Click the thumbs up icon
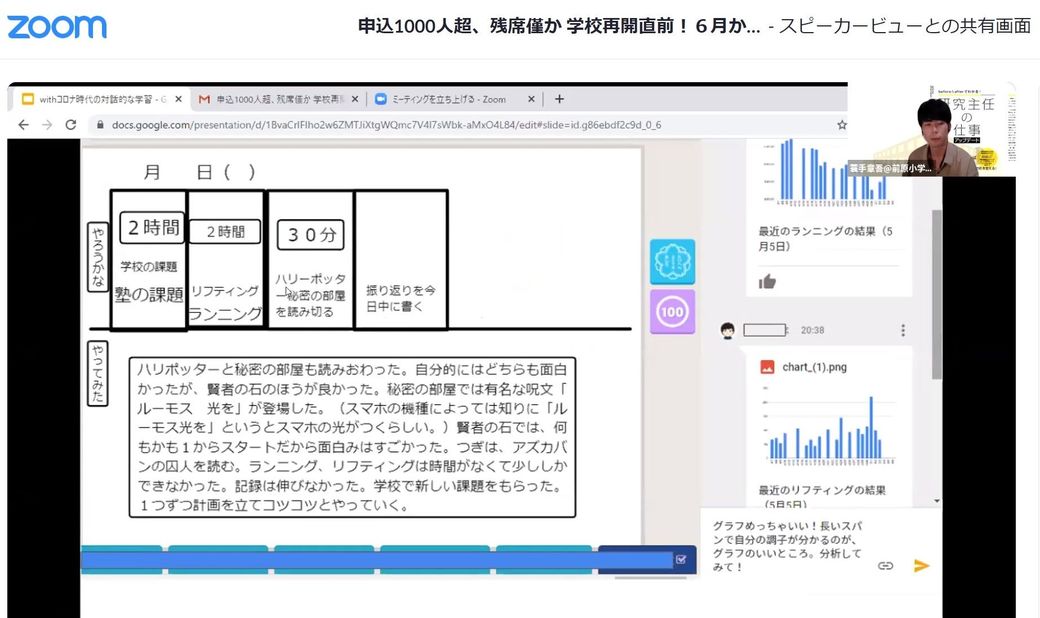1040x618 pixels. pos(767,281)
